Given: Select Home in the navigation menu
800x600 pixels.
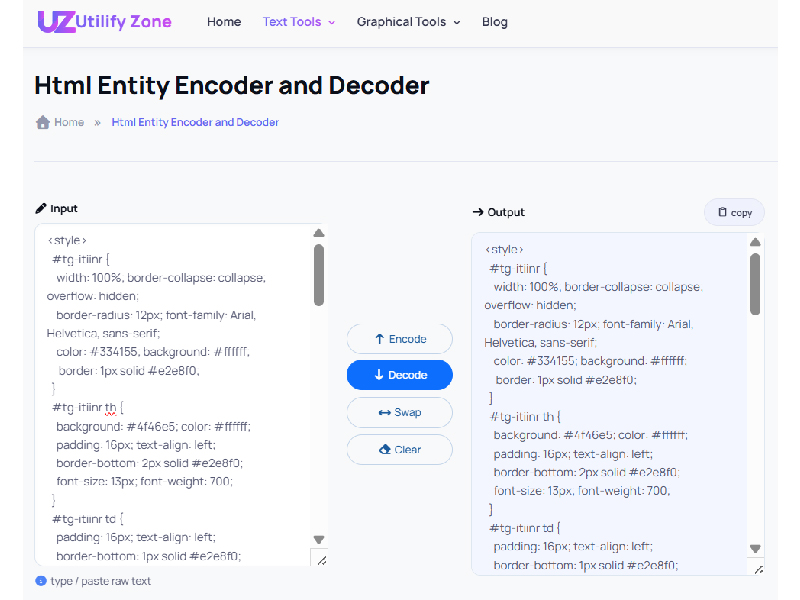Looking at the screenshot, I should [224, 21].
